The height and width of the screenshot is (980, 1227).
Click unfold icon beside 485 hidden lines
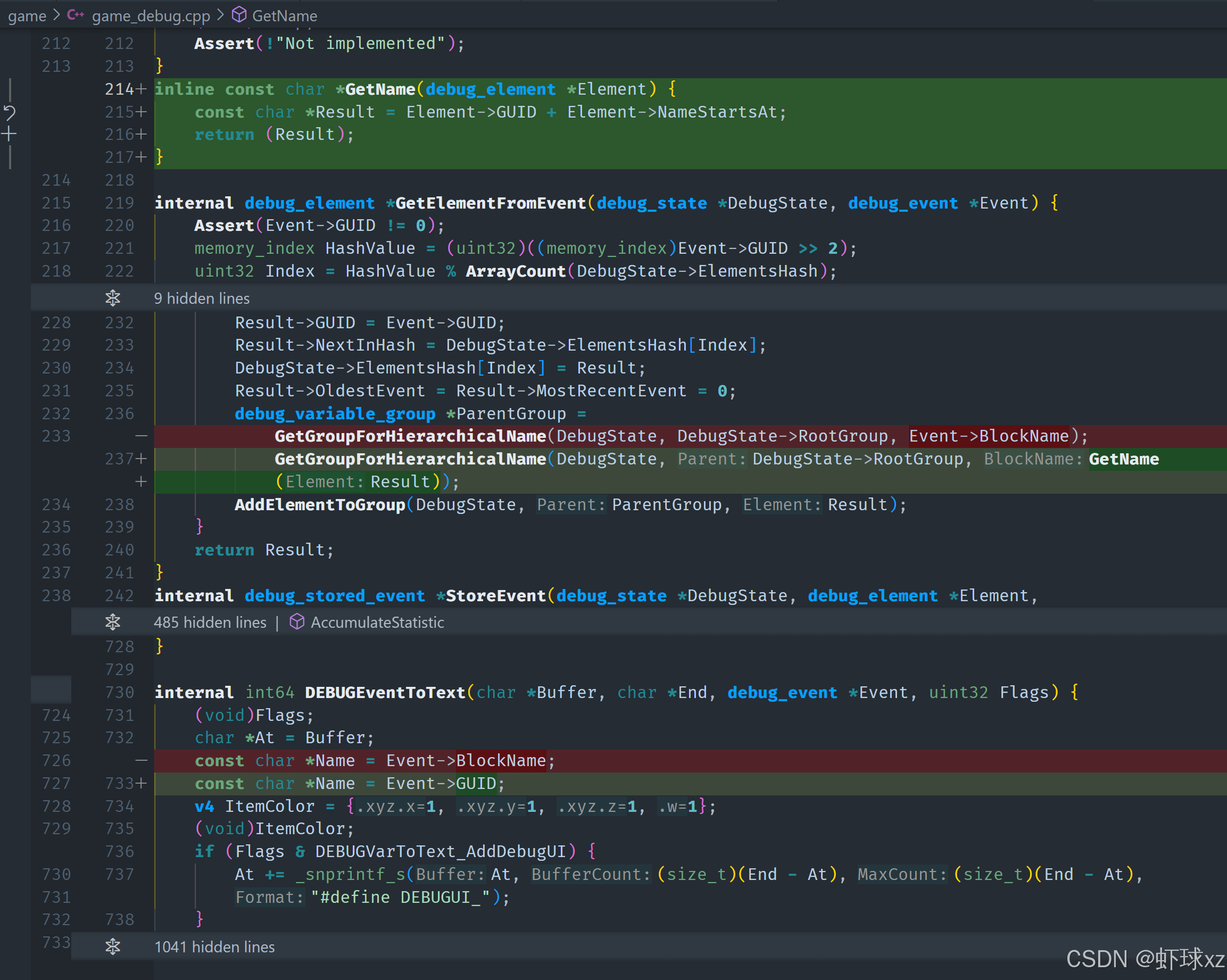point(113,621)
